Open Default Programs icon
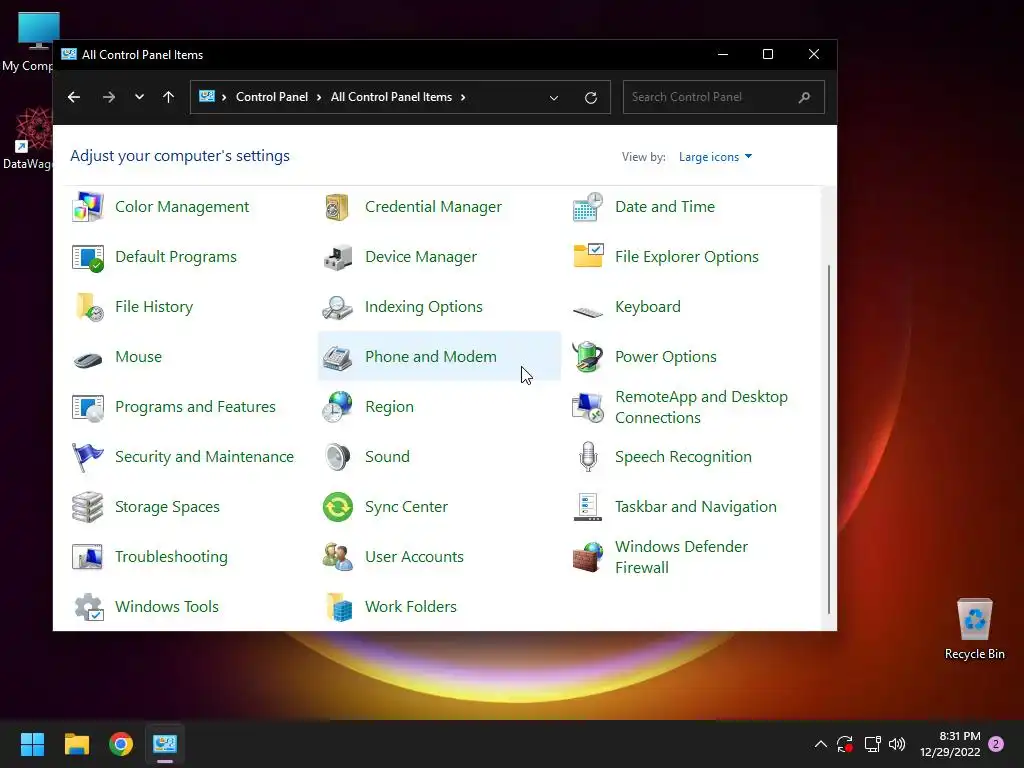The width and height of the screenshot is (1024, 768). coord(88,257)
